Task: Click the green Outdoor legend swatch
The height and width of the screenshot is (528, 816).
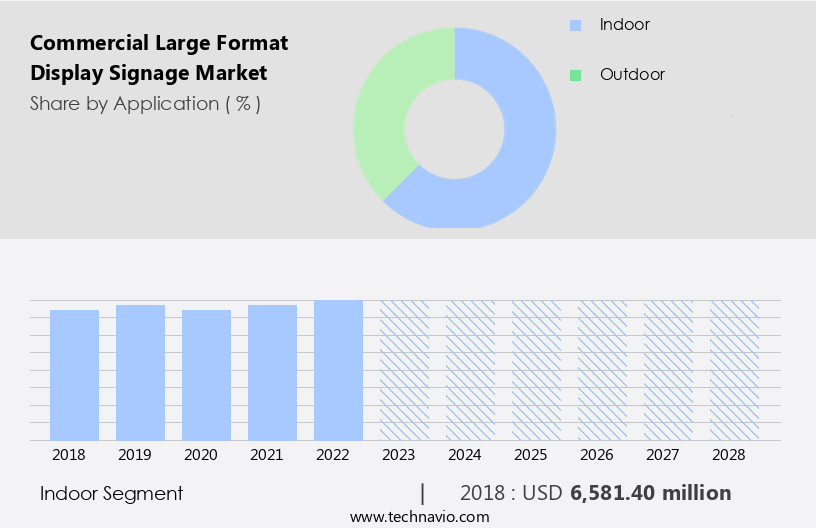Action: (575, 75)
